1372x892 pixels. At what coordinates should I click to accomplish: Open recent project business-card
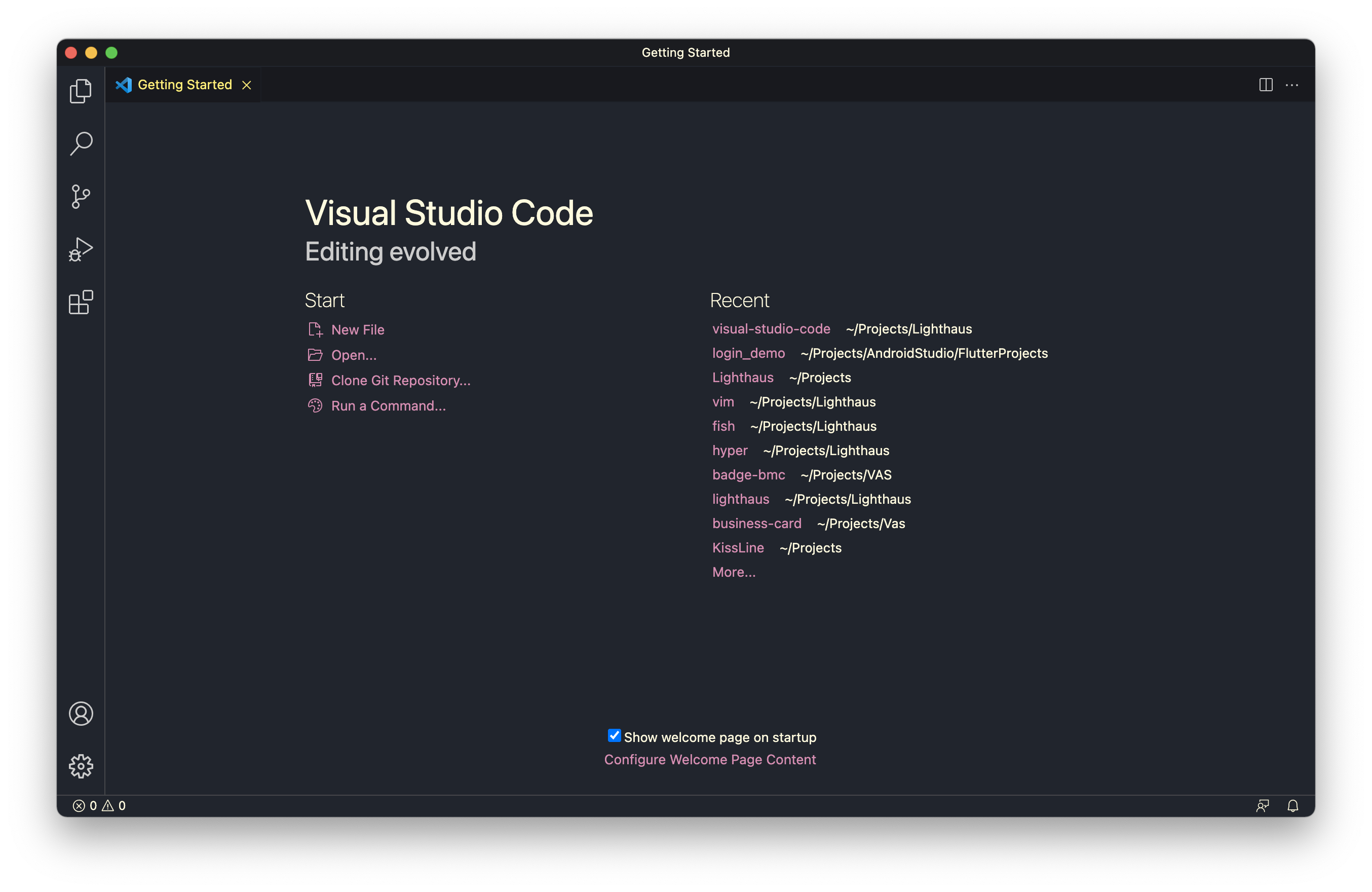coord(757,524)
